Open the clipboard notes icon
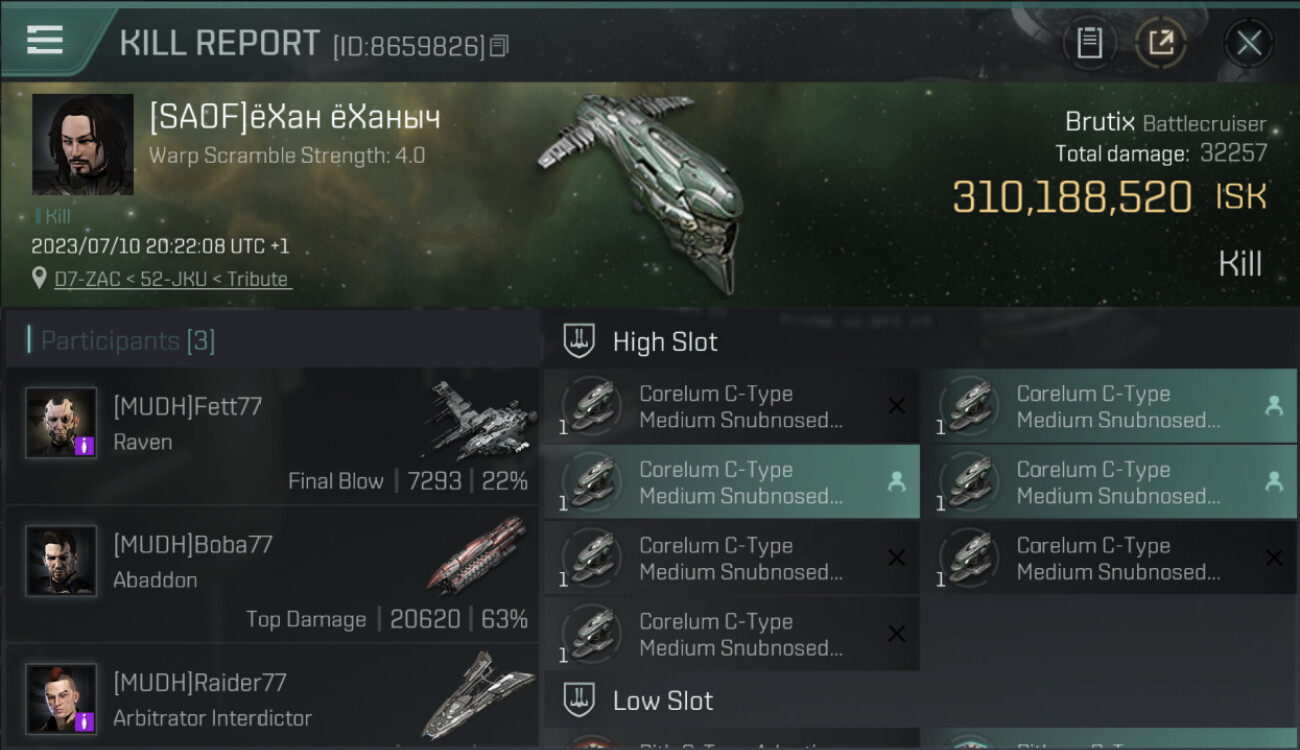 point(1089,43)
